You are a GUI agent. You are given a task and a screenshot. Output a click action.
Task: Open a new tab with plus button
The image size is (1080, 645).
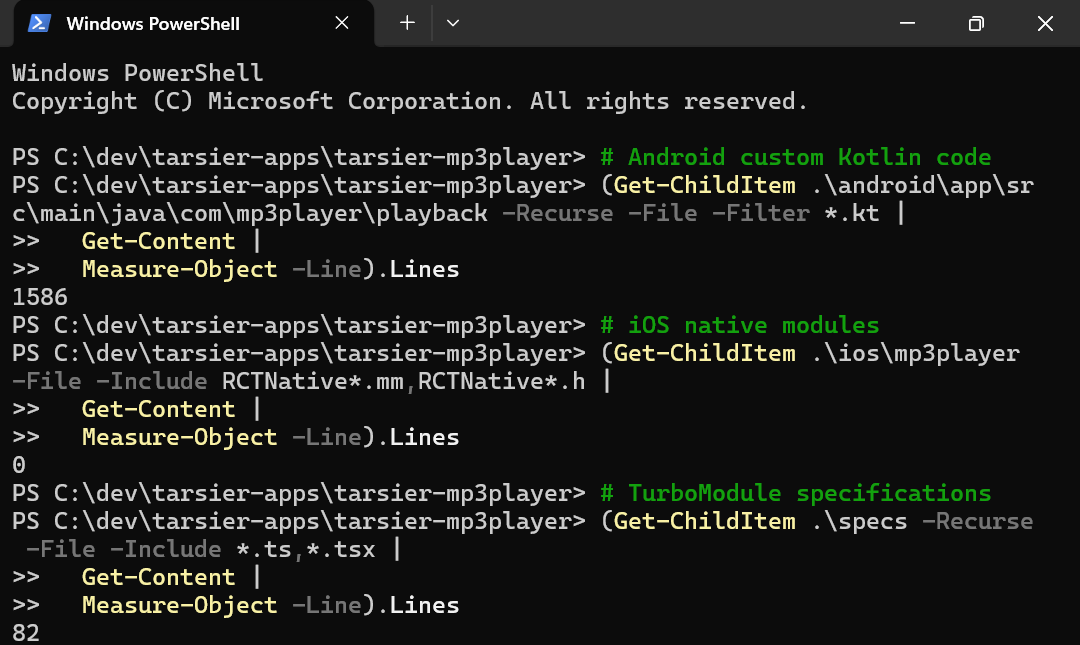[407, 23]
